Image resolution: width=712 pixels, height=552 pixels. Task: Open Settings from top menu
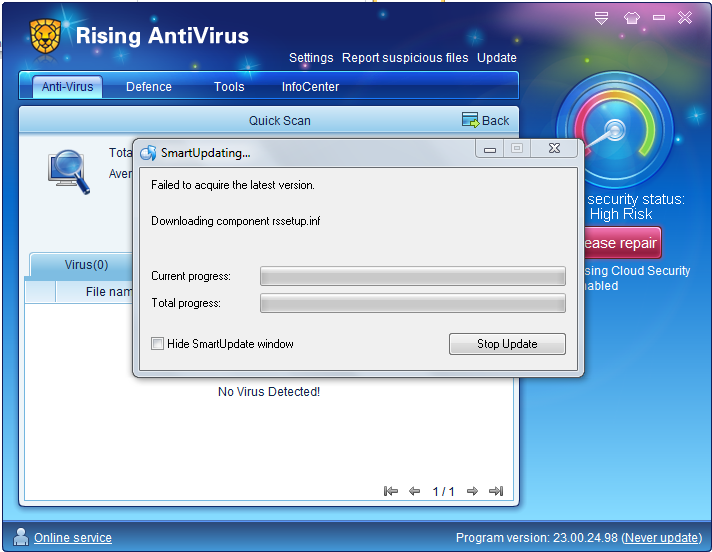click(311, 58)
